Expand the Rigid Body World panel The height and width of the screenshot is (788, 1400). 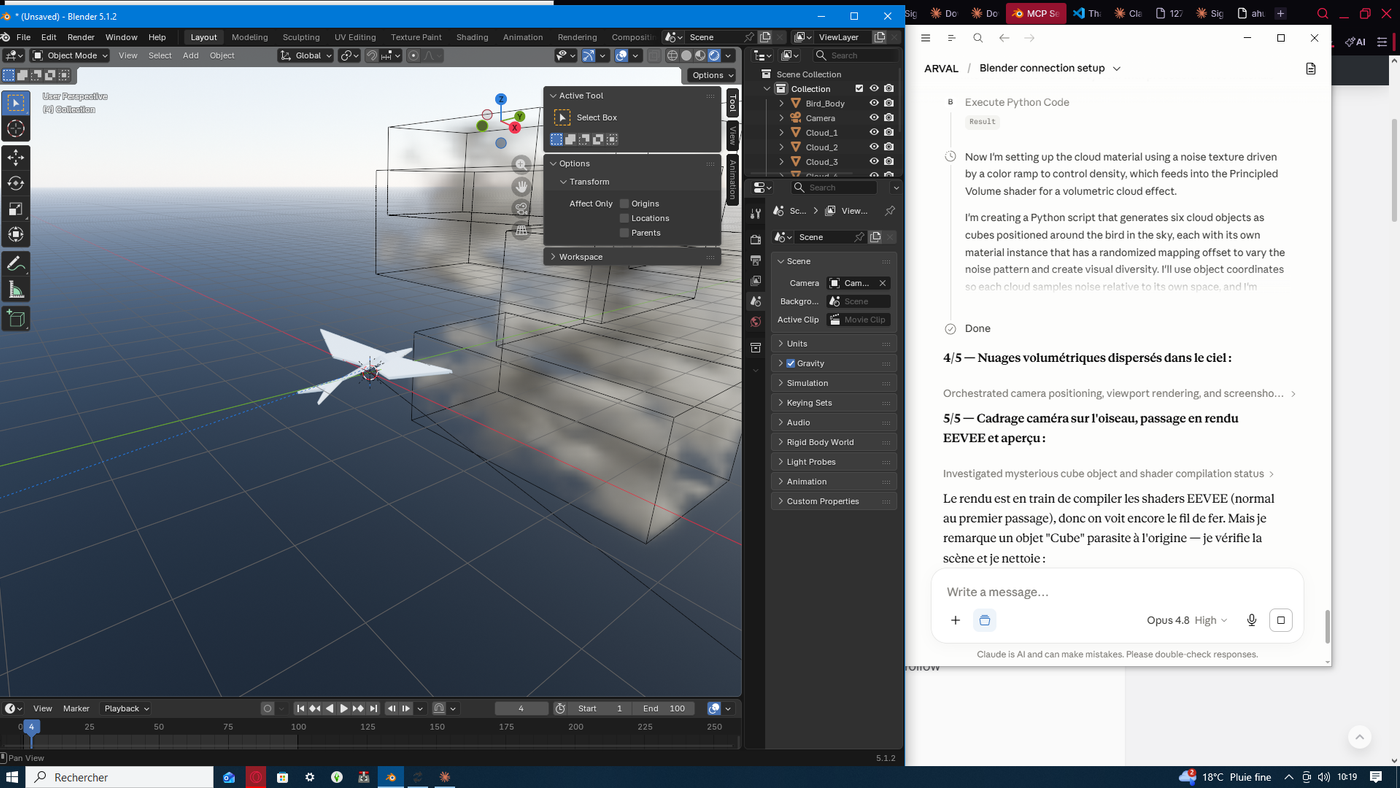pyautogui.click(x=834, y=442)
